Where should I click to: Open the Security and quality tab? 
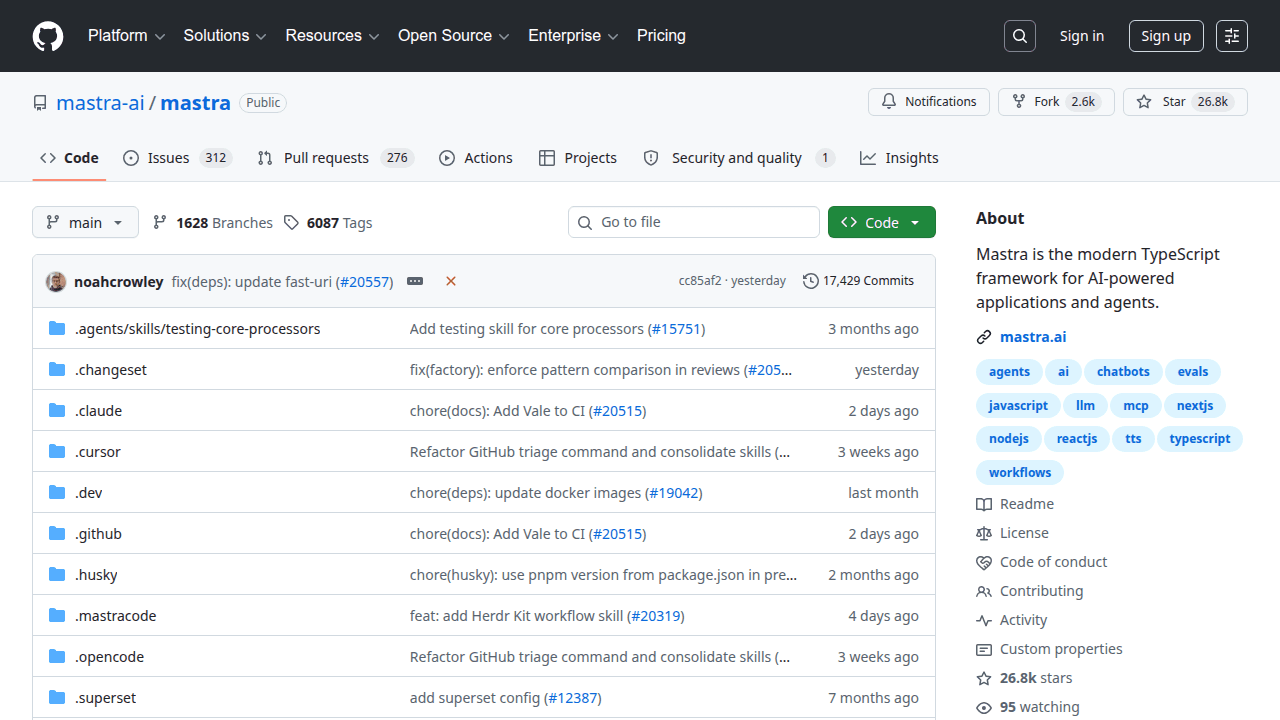click(x=738, y=158)
